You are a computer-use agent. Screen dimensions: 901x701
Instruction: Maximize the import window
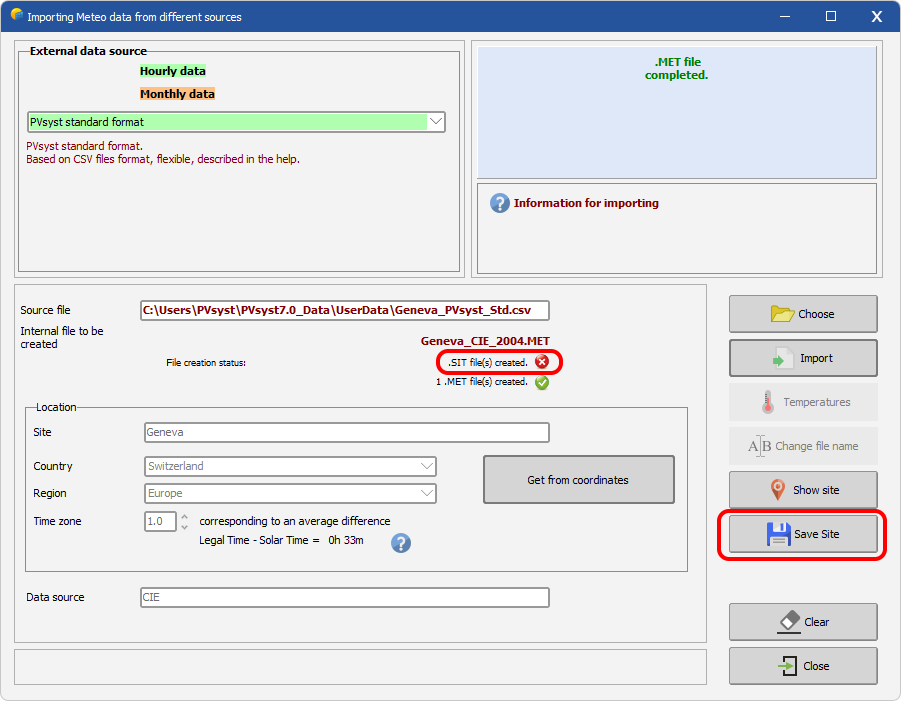831,16
